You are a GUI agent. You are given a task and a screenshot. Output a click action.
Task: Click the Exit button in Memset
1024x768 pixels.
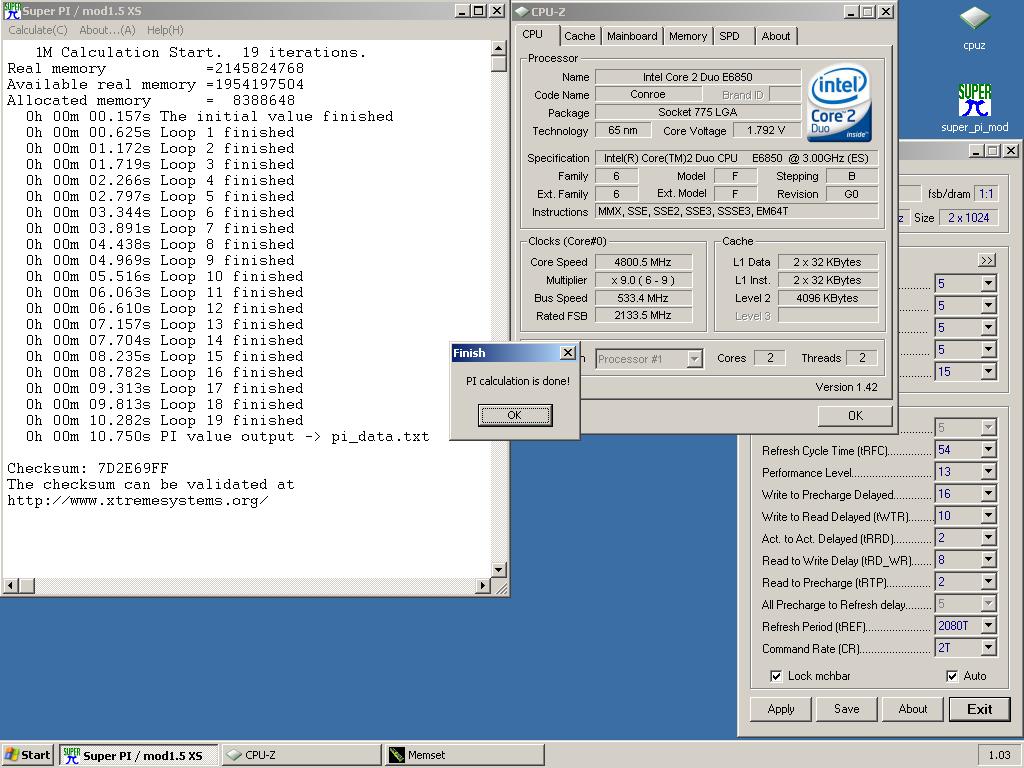click(980, 709)
